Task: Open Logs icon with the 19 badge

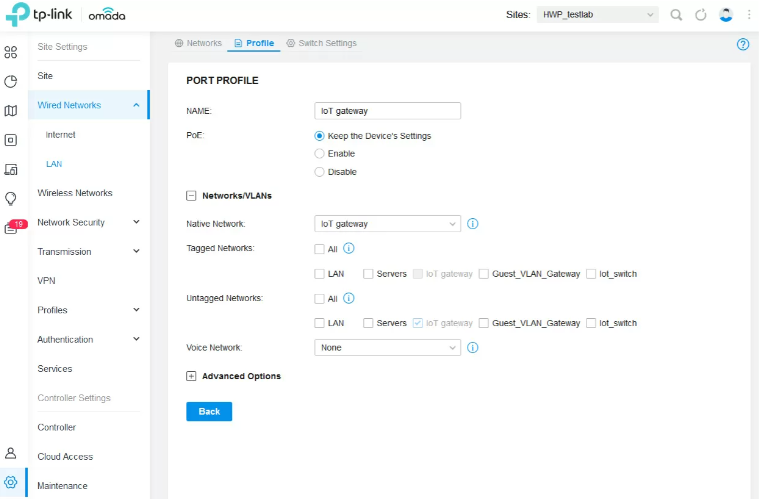Action: [x=11, y=228]
